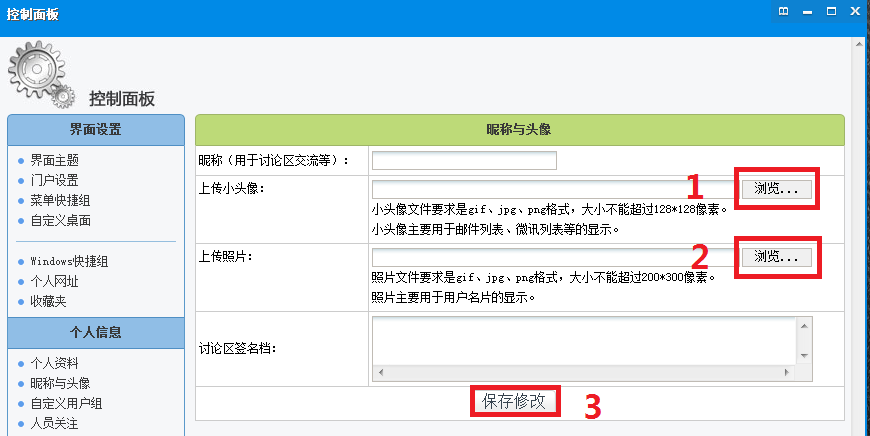
Task: Click scroll-up arrow of signature text area
Action: [x=802, y=327]
